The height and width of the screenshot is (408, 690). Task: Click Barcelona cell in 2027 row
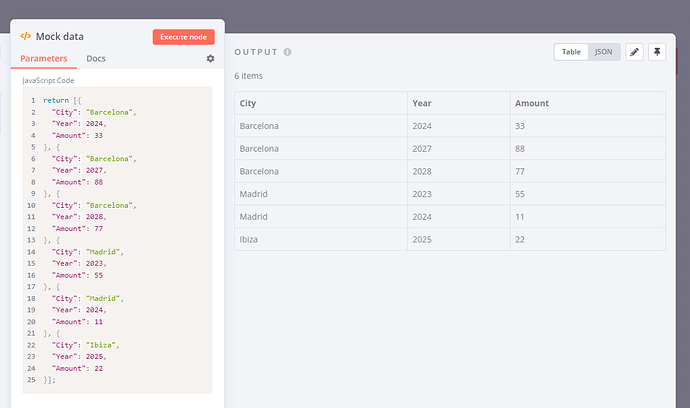point(321,149)
